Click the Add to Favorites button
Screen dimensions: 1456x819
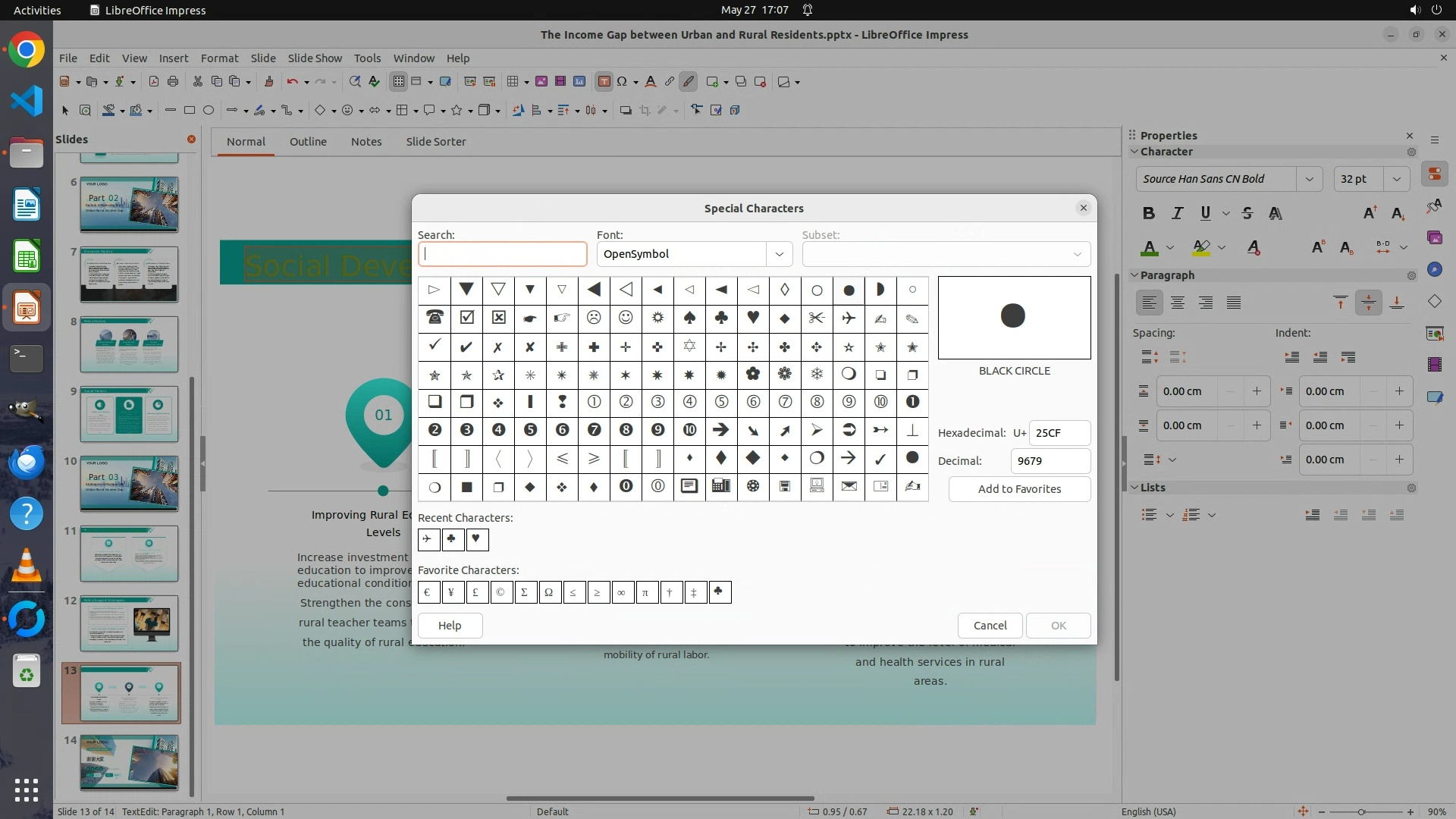[x=1019, y=489]
